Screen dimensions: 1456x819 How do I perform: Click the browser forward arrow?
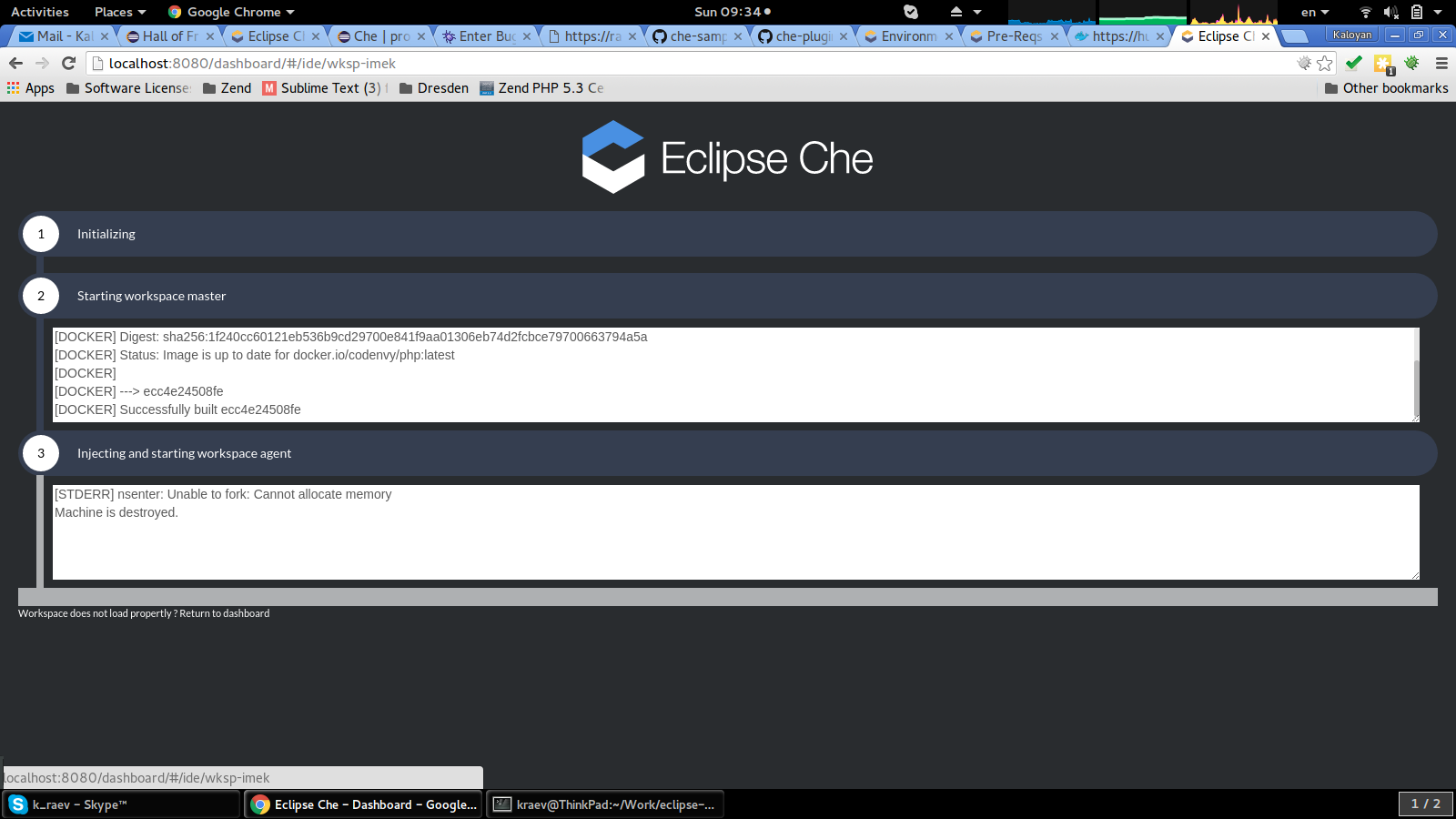pos(42,63)
